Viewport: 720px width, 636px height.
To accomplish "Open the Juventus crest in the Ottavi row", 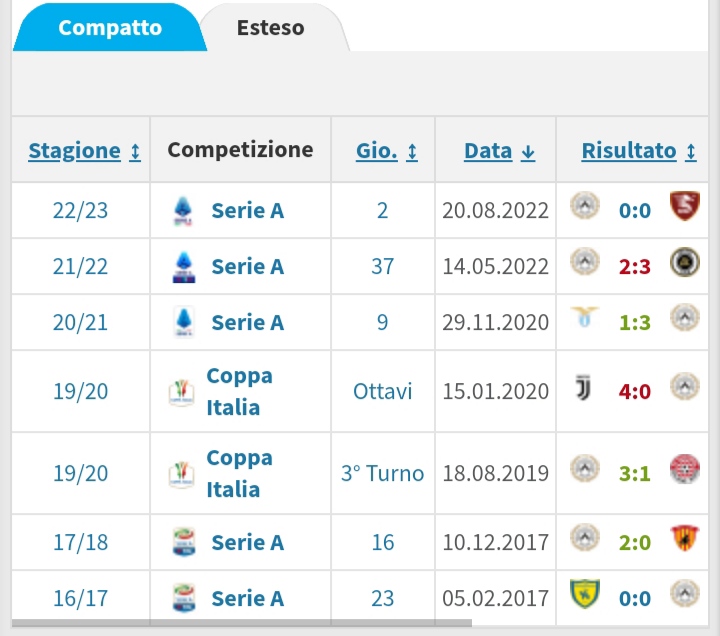I will (584, 390).
